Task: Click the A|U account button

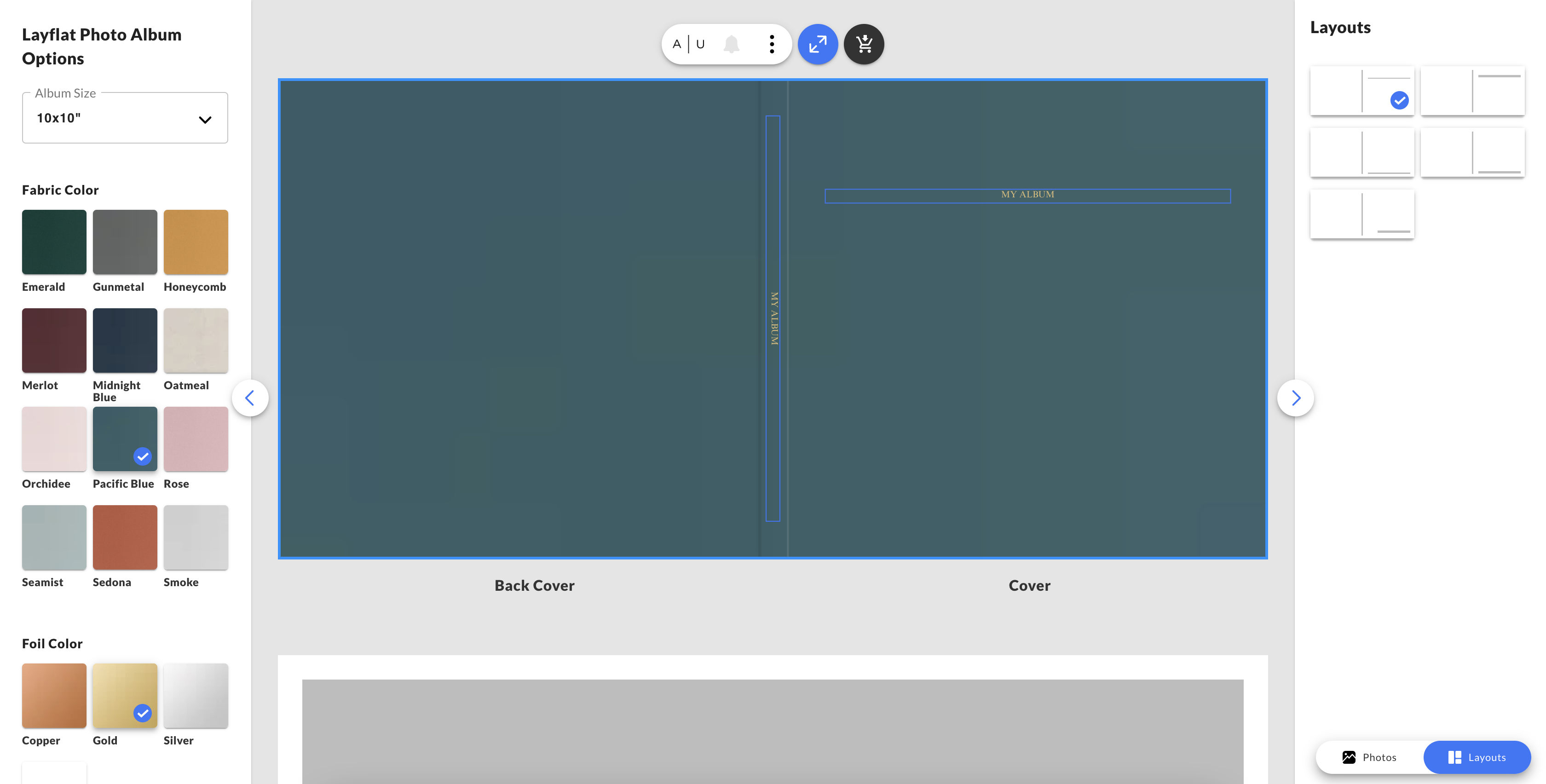Action: 688,44
